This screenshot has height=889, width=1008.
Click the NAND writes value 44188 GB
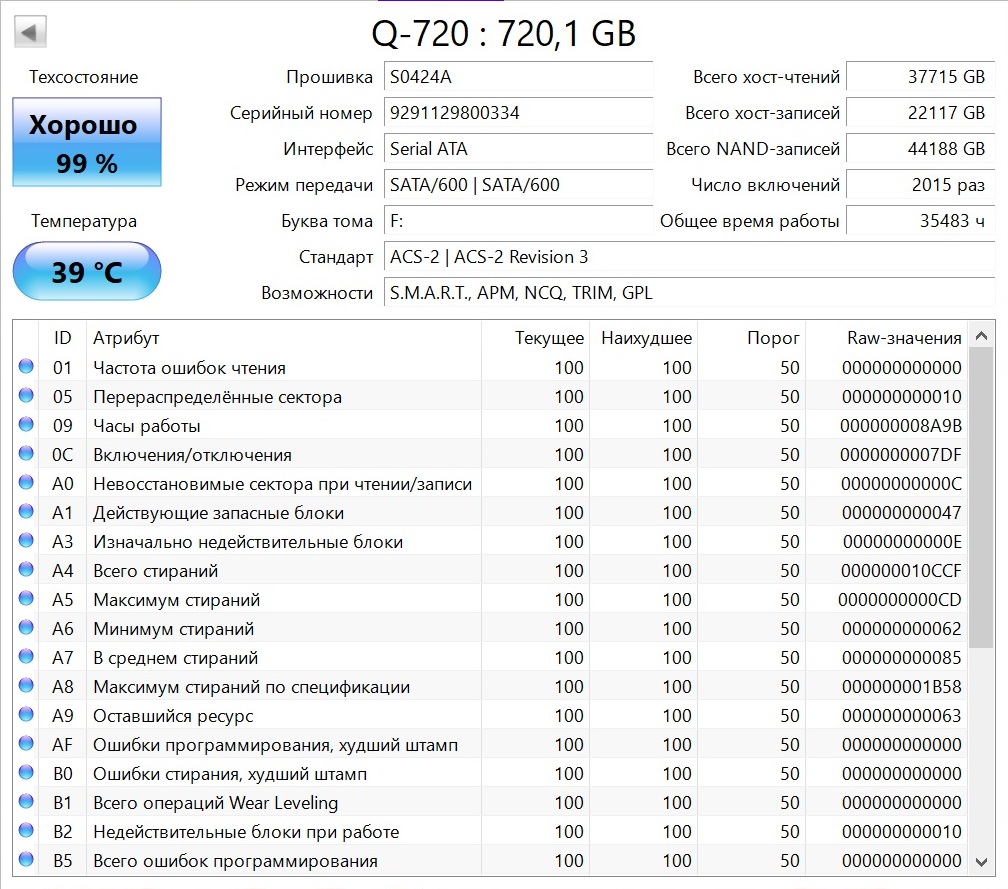[x=921, y=149]
